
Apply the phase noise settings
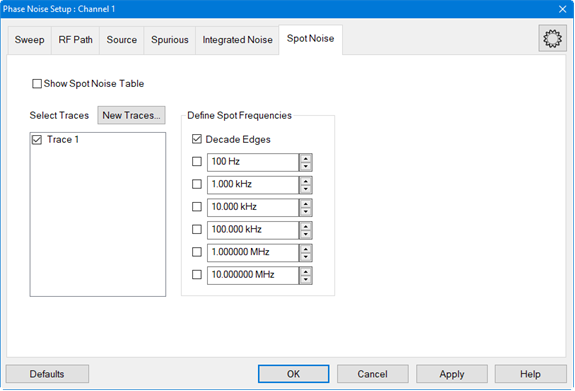452,374
